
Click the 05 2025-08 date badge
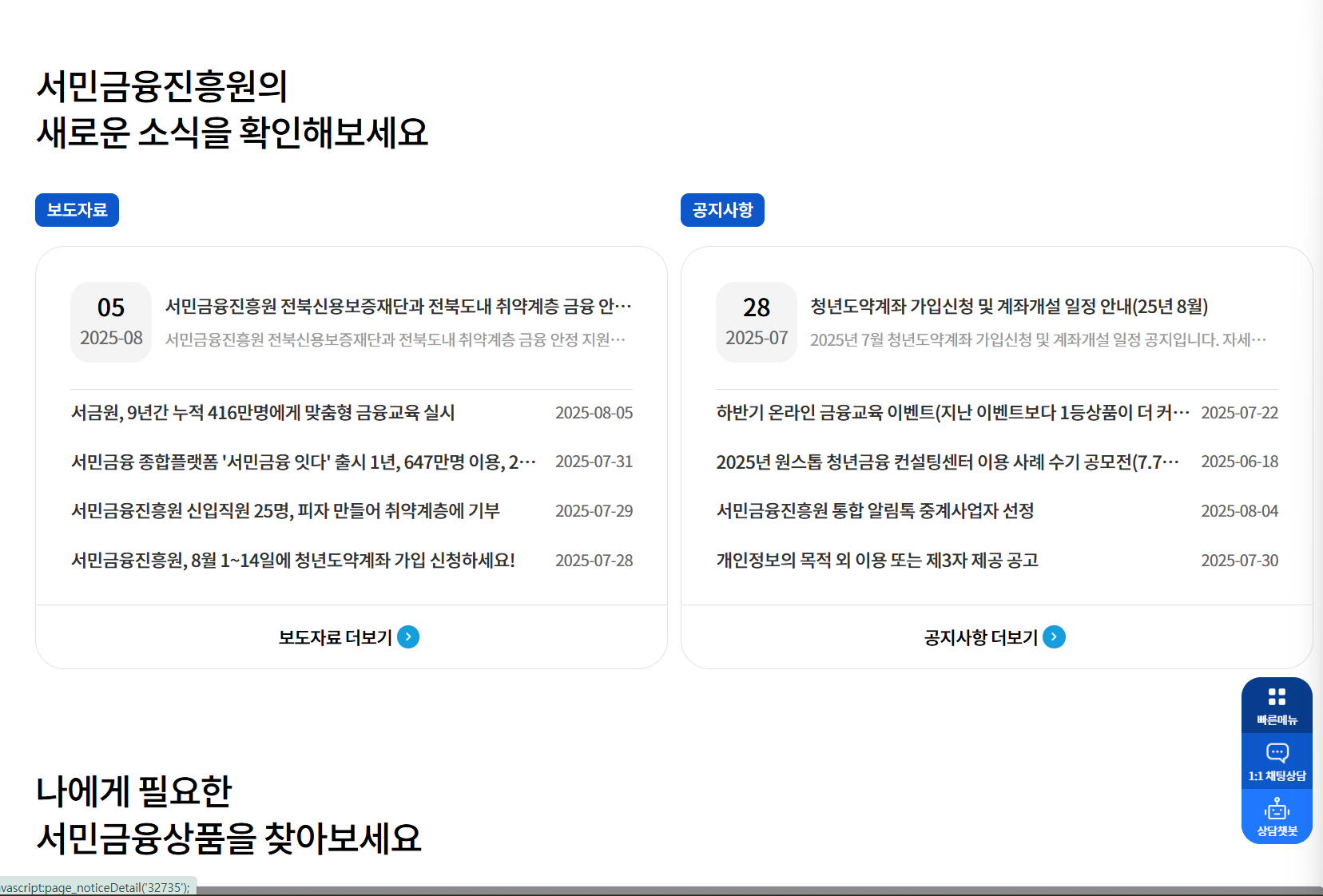(111, 322)
